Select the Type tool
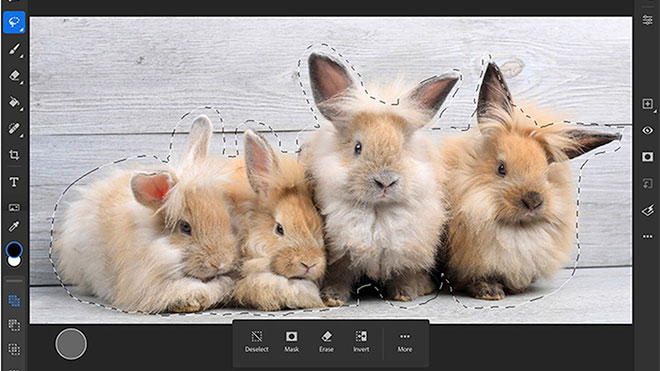660x371 pixels. coord(14,182)
